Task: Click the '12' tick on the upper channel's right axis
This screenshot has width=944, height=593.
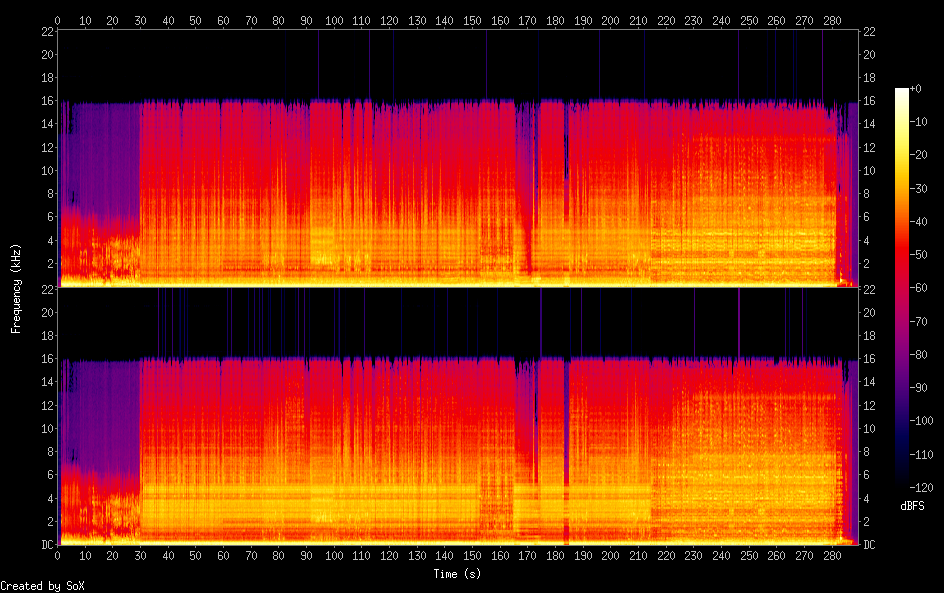Action: point(869,147)
